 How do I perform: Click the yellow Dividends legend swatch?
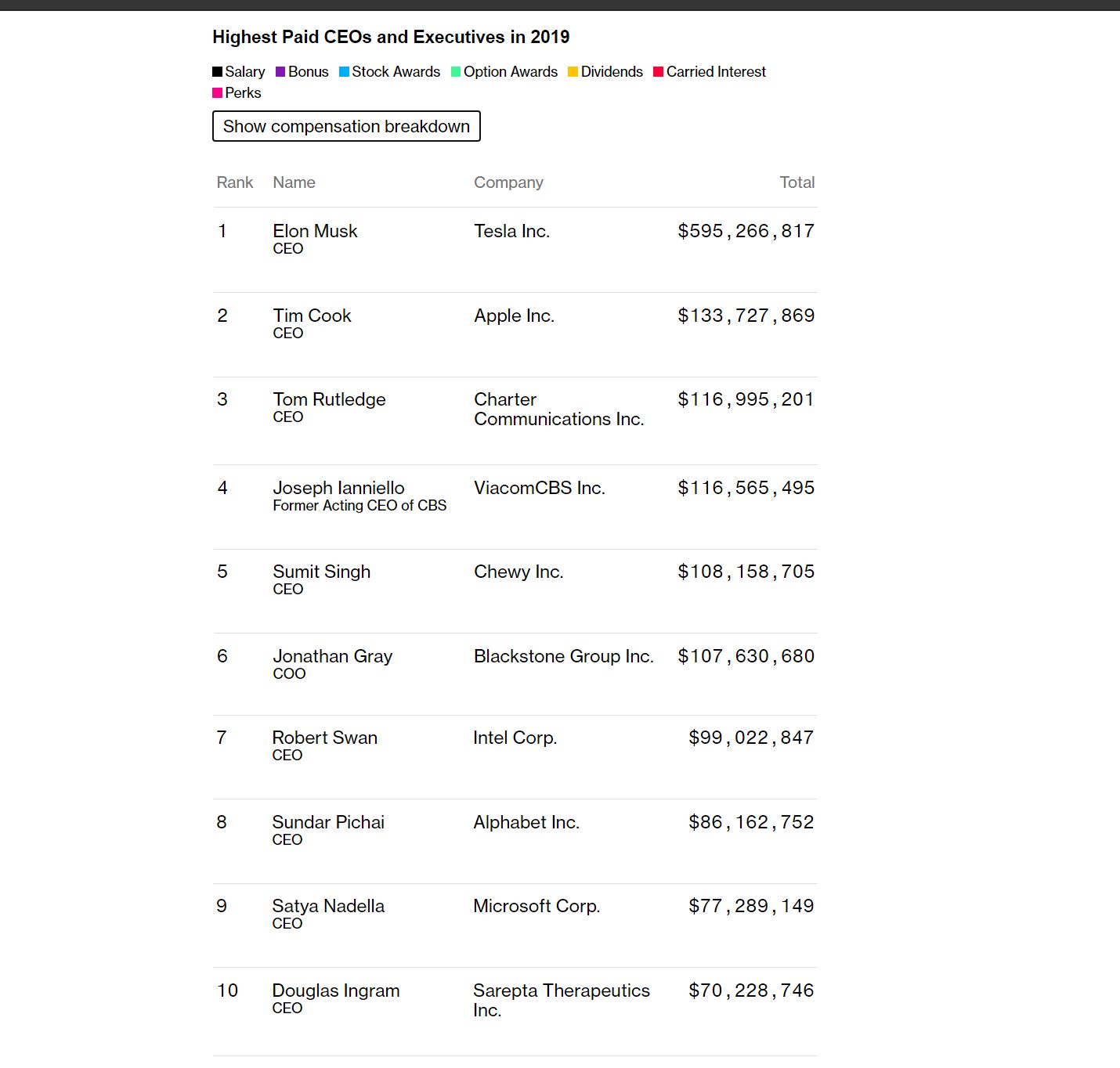click(x=573, y=72)
